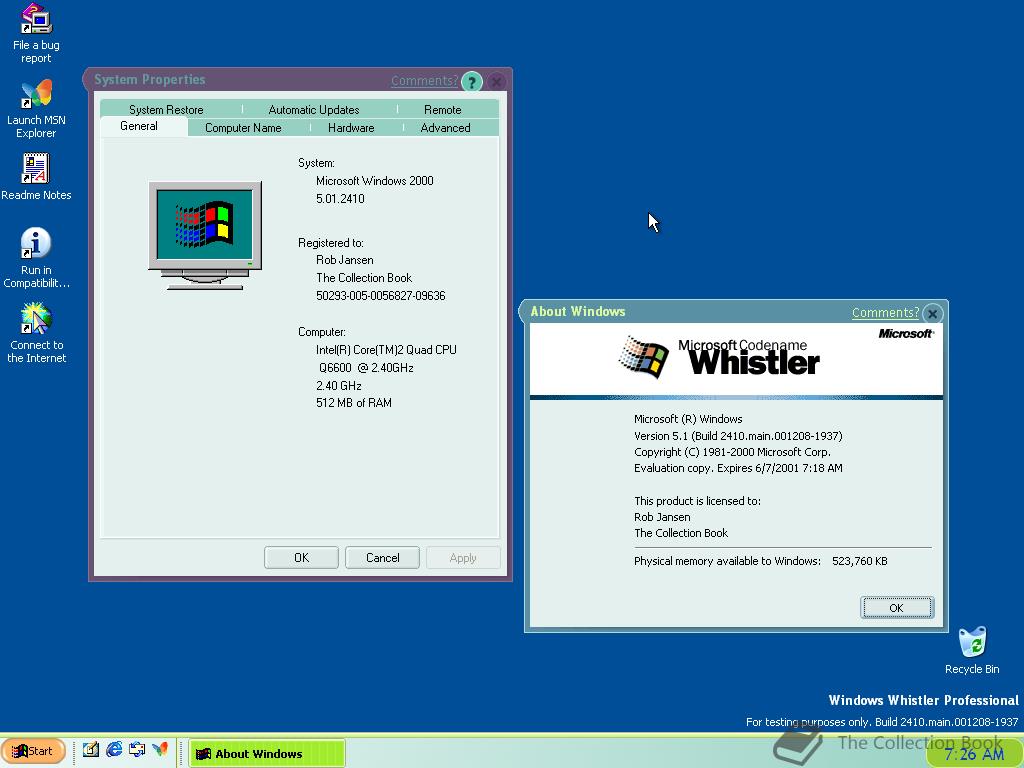Open the Computer Name tab
This screenshot has width=1024, height=768.
pos(243,128)
